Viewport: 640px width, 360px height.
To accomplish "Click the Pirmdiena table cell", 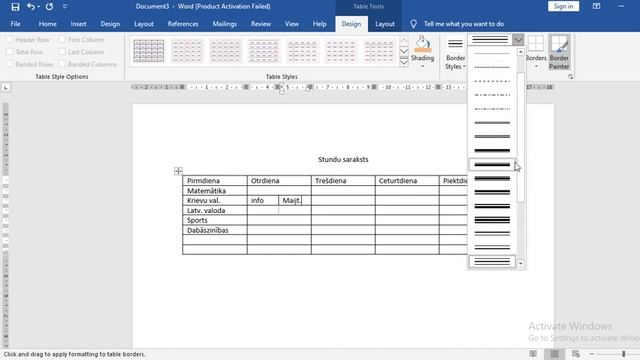I will [215, 180].
